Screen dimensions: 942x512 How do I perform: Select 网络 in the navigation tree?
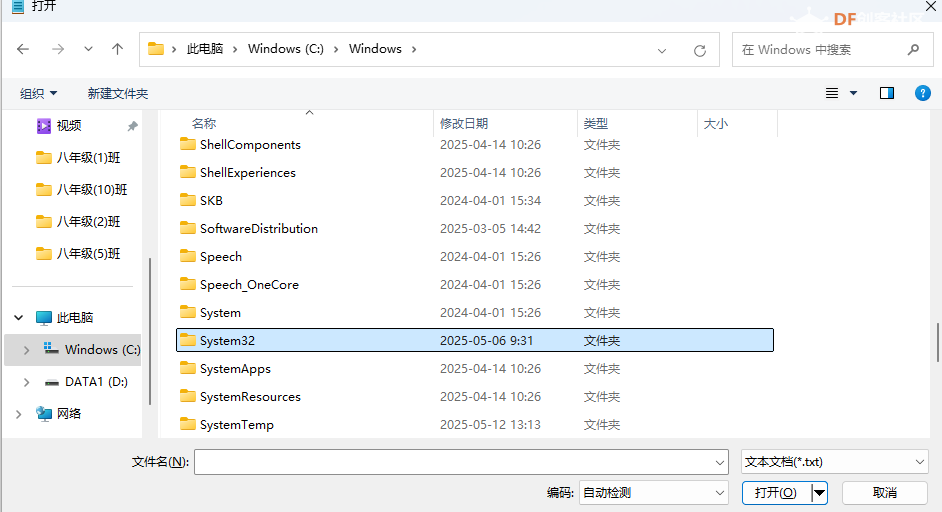tap(68, 413)
